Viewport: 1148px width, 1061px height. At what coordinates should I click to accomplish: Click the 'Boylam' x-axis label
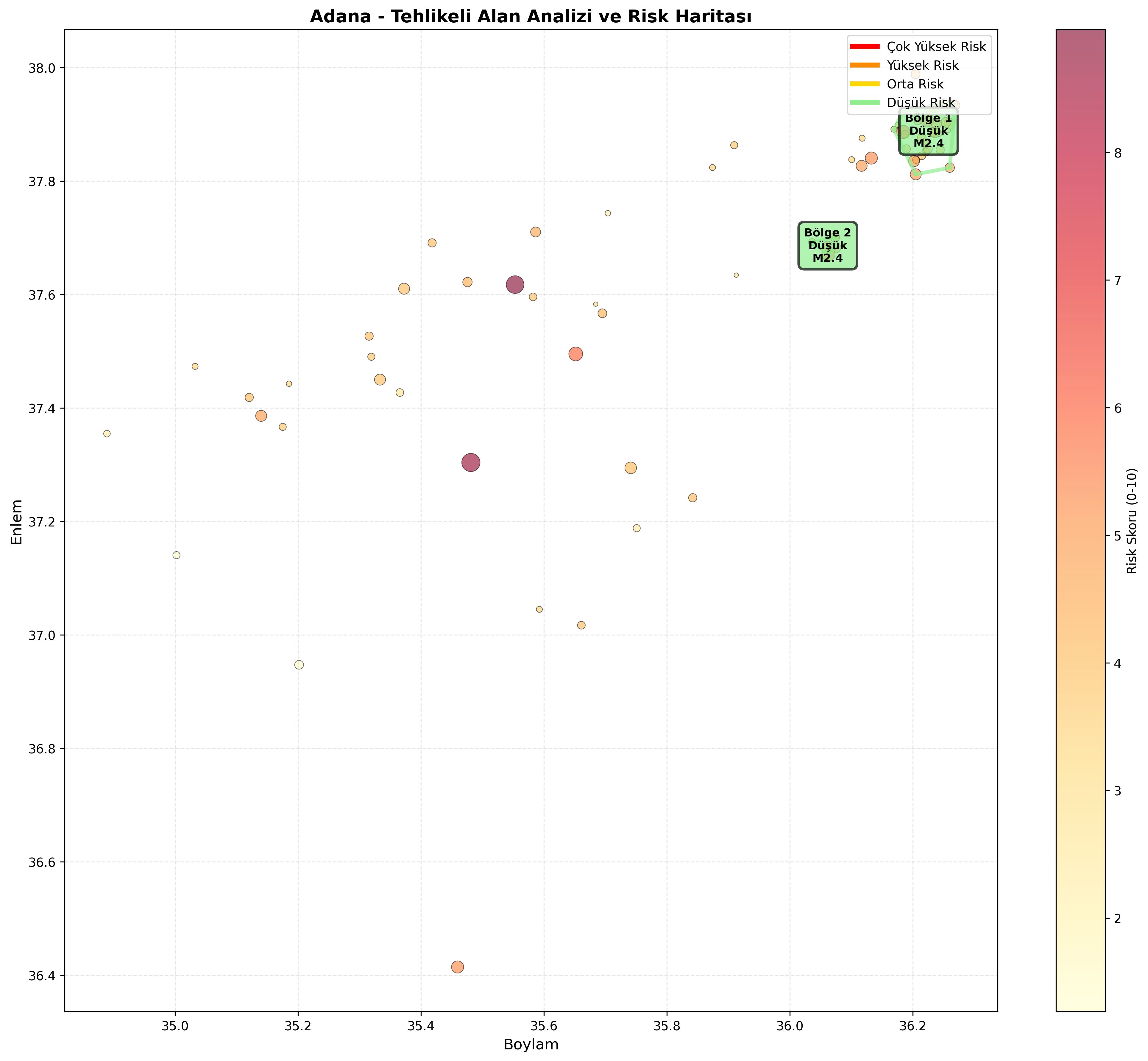pyautogui.click(x=531, y=1044)
